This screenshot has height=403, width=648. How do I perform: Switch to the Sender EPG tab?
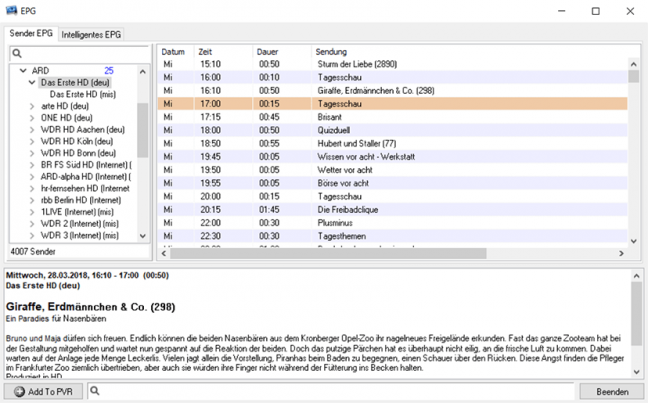(x=31, y=33)
